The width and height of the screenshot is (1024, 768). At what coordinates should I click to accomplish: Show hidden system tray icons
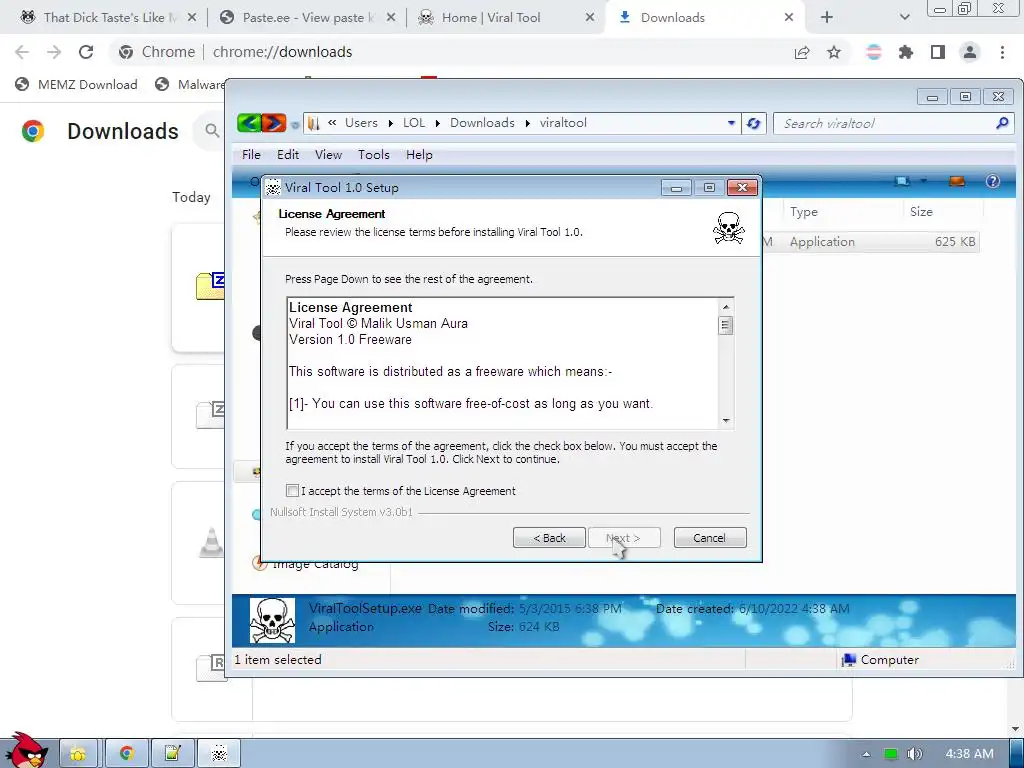(x=866, y=754)
